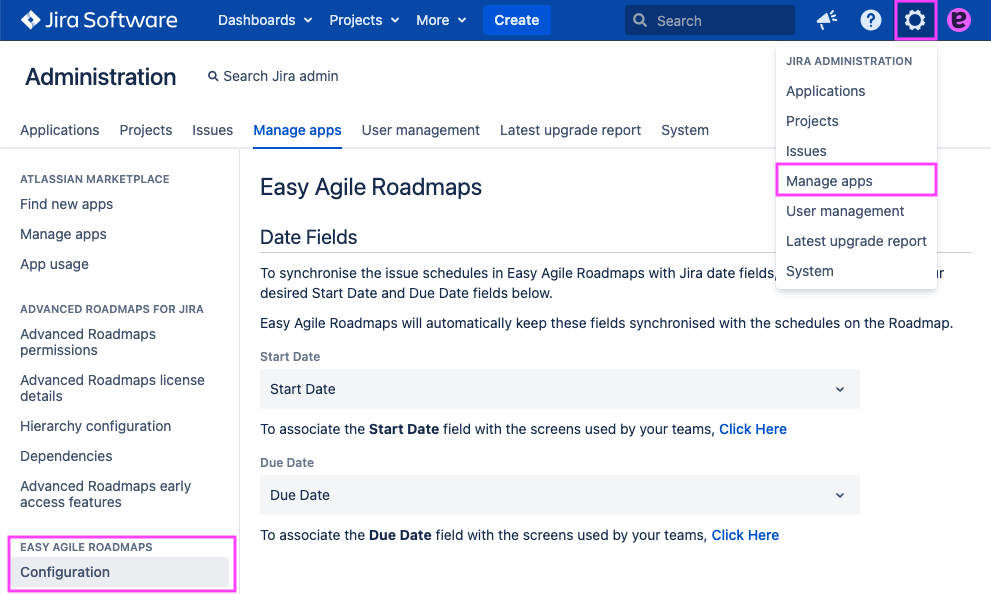Expand the Projects menu in the top bar
The width and height of the screenshot is (991, 594).
coord(364,20)
